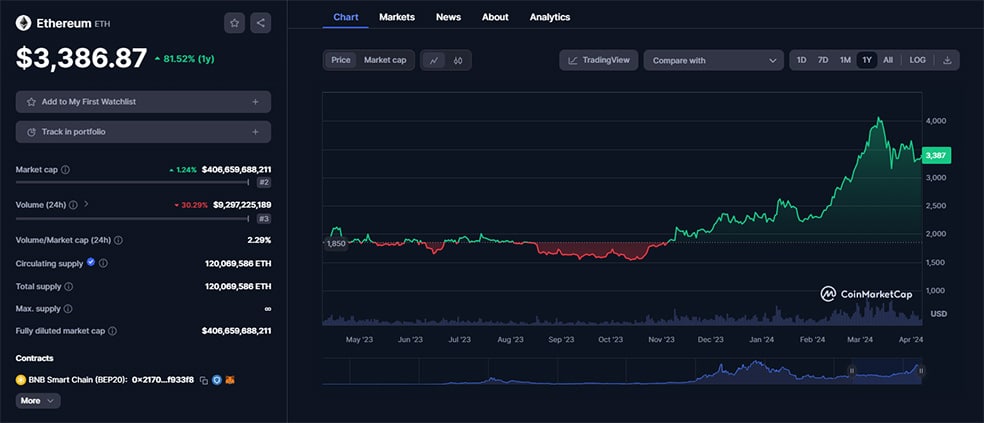Click the right range handle on mini chart
984x423 pixels.
click(x=921, y=371)
